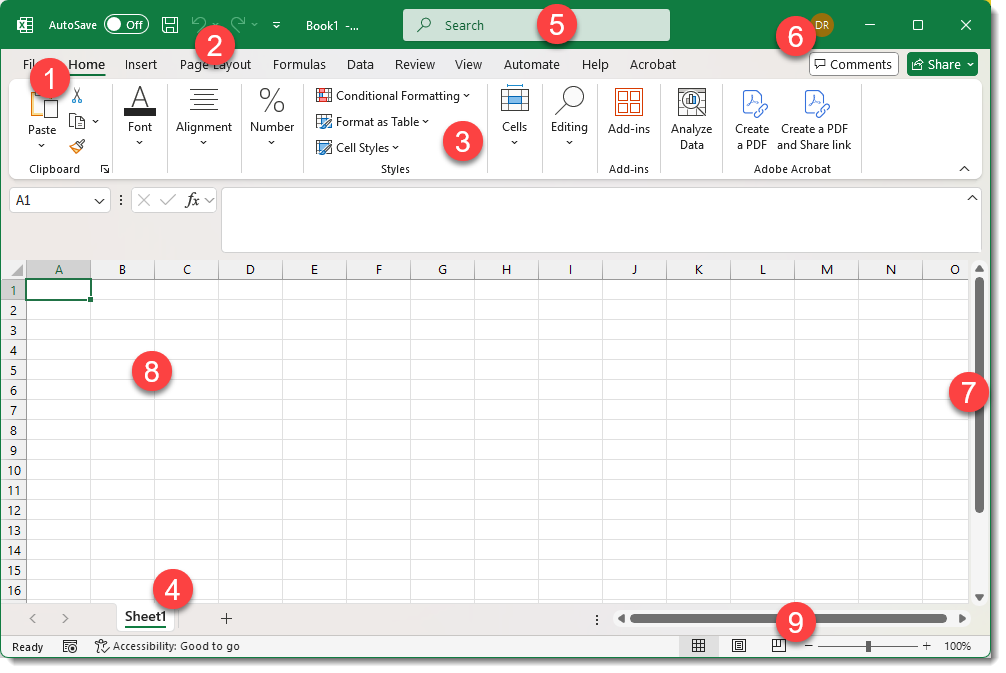Screen dimensions: 1006x673
Task: Toggle Normal view in status bar
Action: [698, 646]
